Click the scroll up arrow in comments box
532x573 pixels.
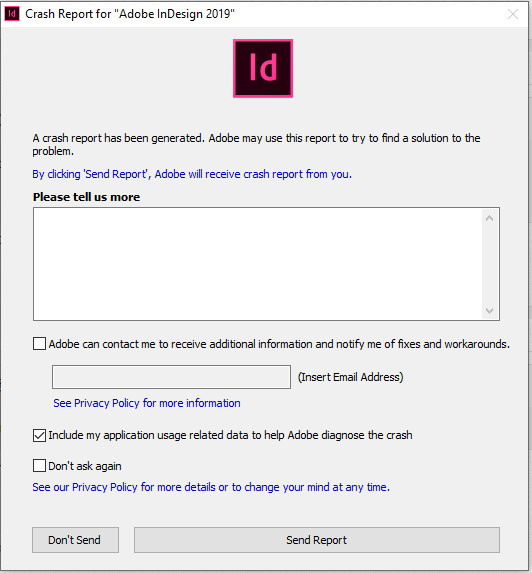[490, 219]
